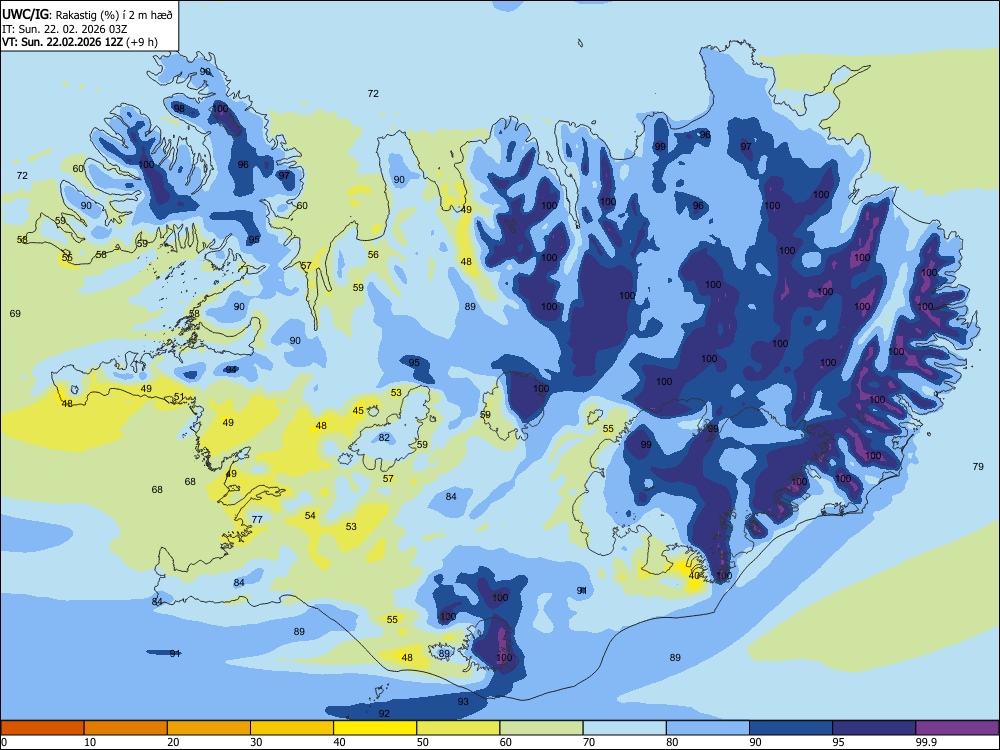Click the title 'UWC/IG: Rakastig (%) í 2 m hæð'
Viewport: 1000px width, 750px height.
(87, 14)
